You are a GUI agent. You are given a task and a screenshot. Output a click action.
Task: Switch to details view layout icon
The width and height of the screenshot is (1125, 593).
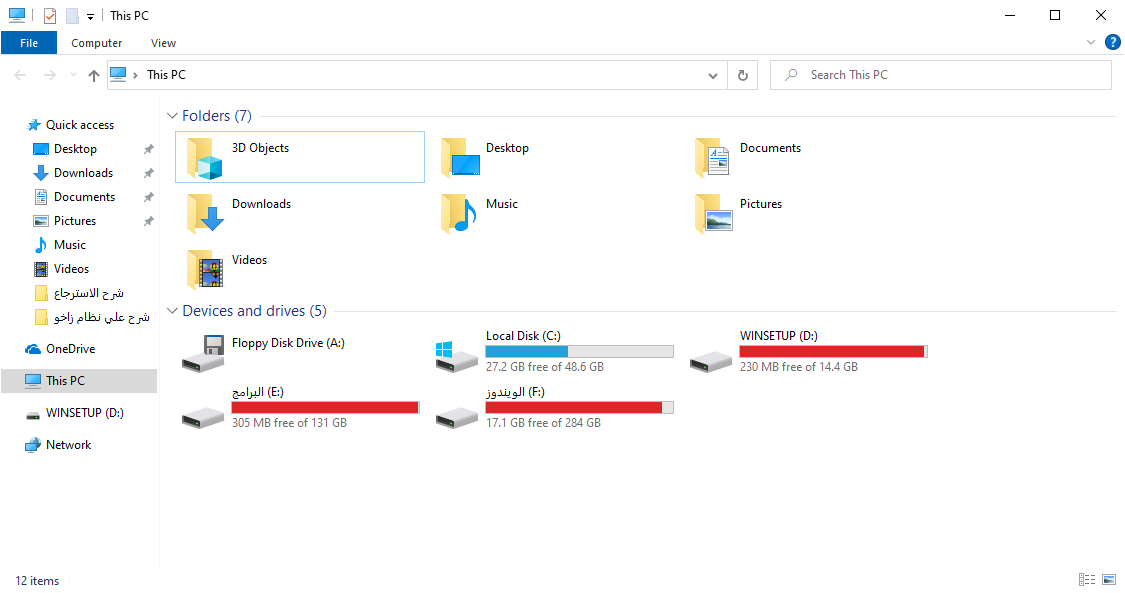[x=1087, y=580]
